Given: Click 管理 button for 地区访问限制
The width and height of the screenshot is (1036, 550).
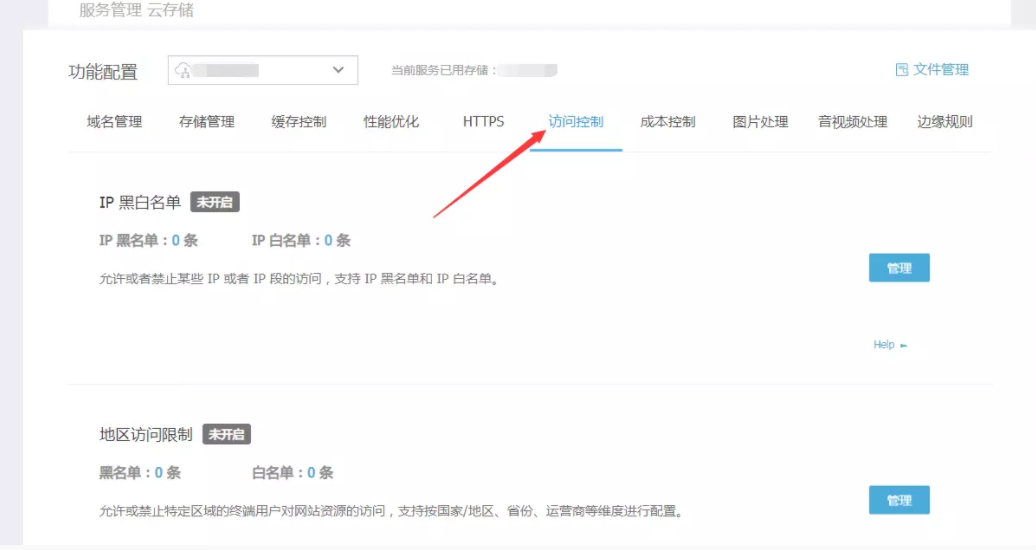Looking at the screenshot, I should [899, 500].
